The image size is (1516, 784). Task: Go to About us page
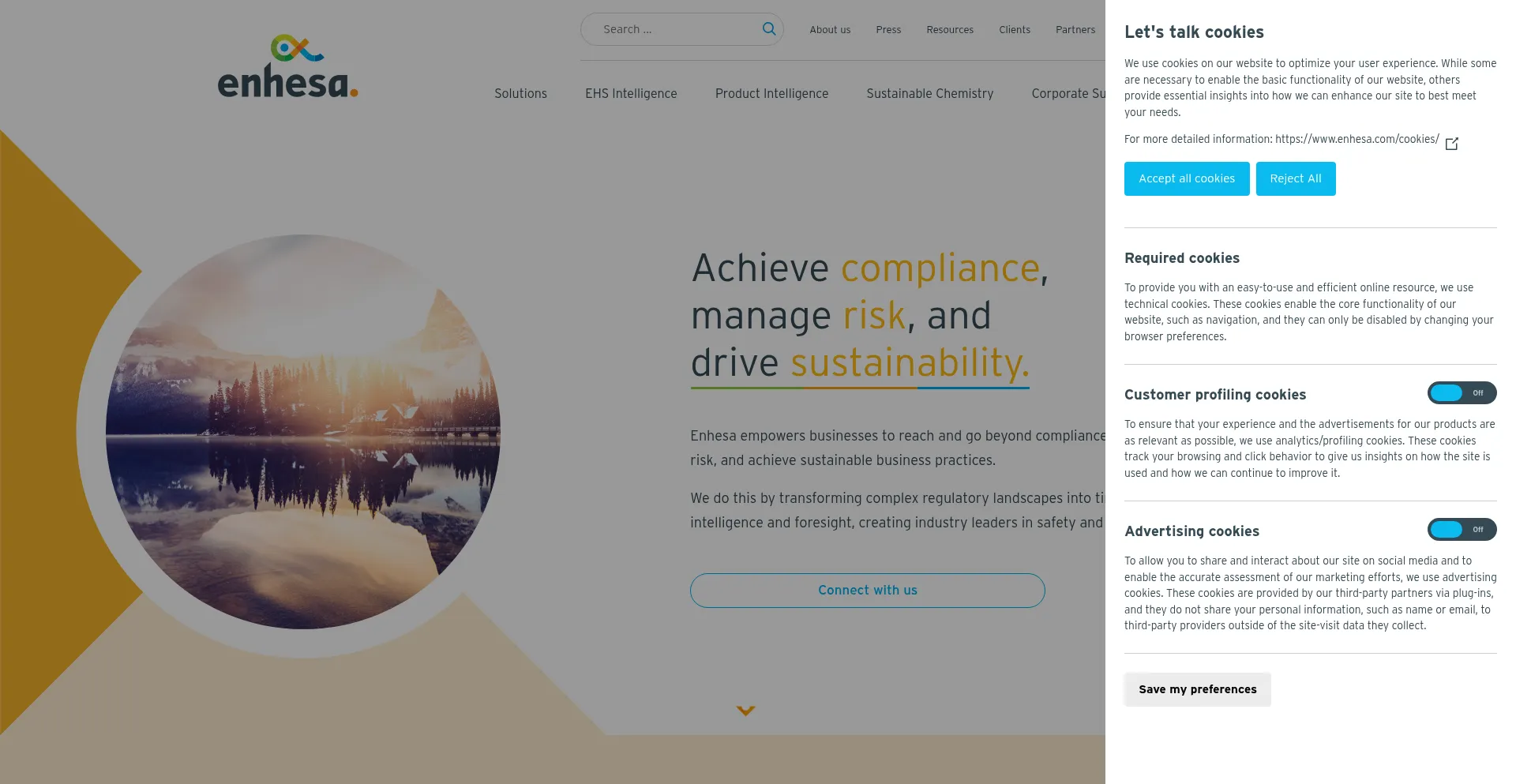tap(830, 30)
